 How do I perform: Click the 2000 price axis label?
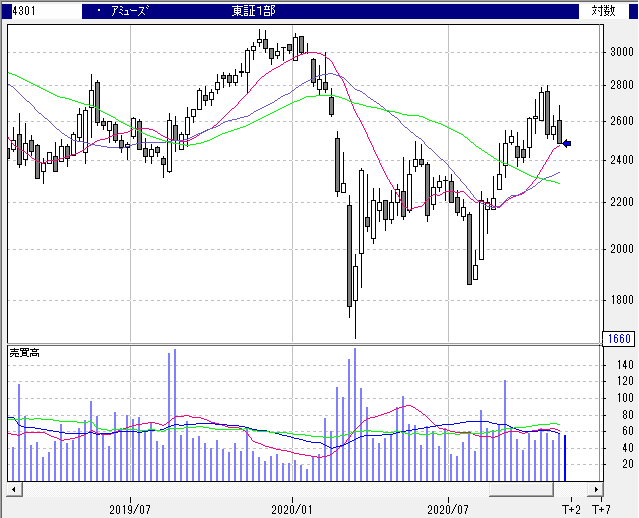pyautogui.click(x=622, y=249)
